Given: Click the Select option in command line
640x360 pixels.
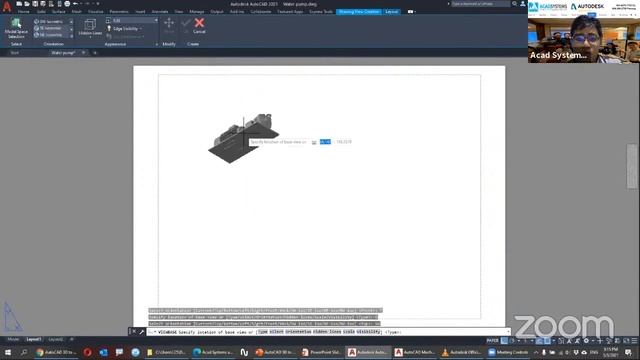Looking at the screenshot, I should point(276,332).
